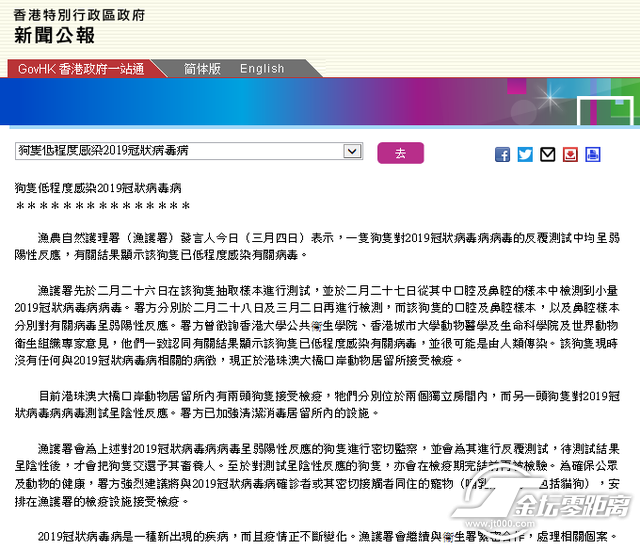Click the black envelope email icon
Viewport: 640px width, 549px height.
point(547,154)
